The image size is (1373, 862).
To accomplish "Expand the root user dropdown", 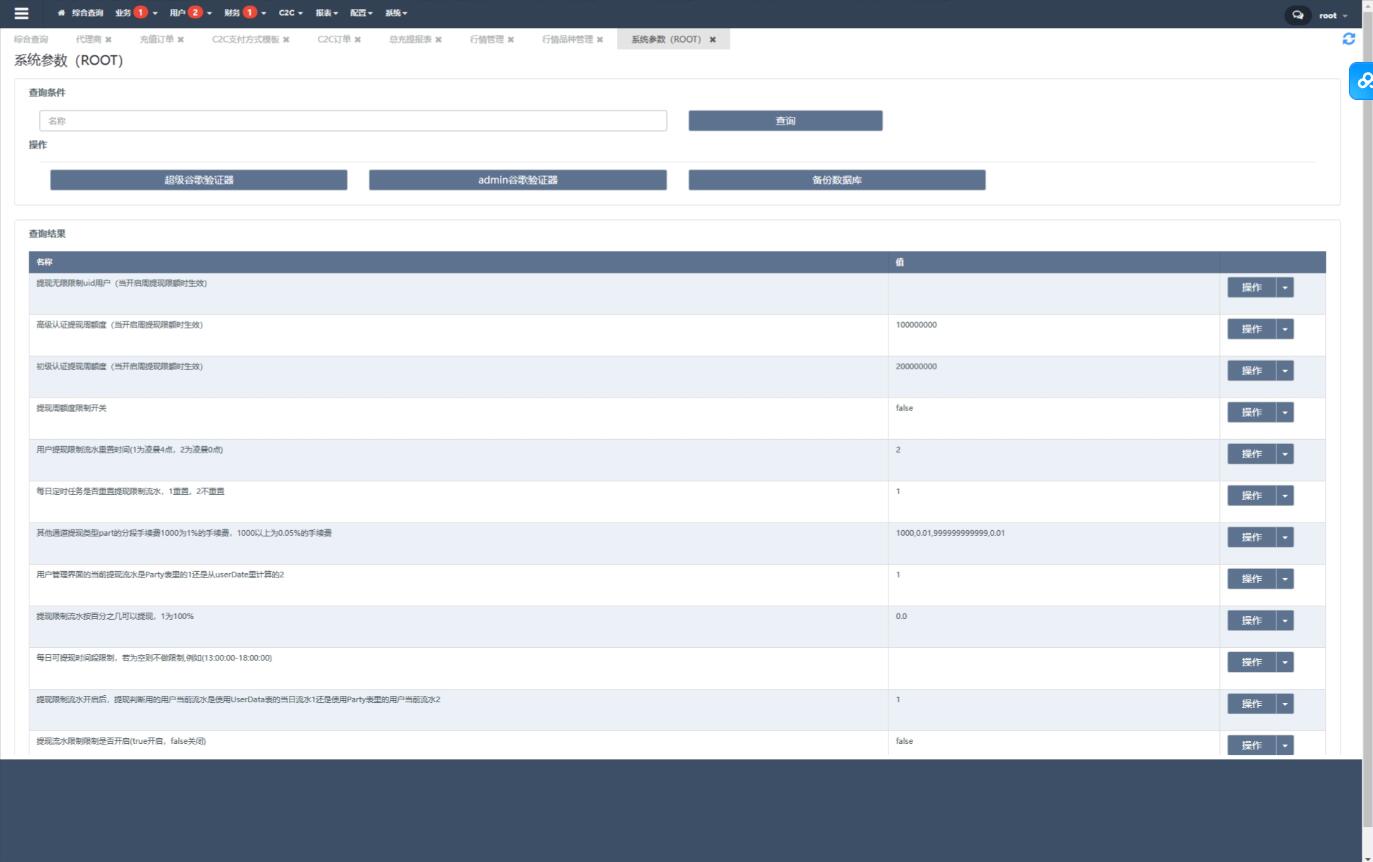I will [x=1332, y=15].
